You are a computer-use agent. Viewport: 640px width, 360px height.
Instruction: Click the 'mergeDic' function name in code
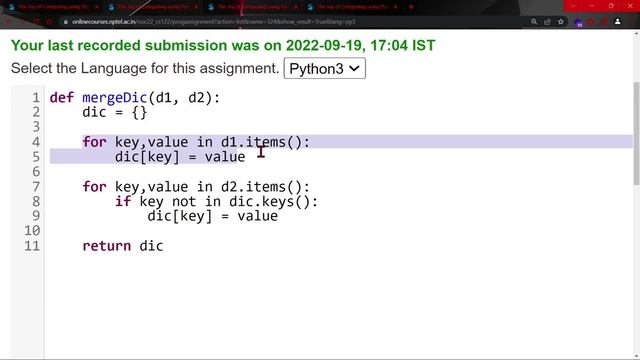click(x=114, y=98)
